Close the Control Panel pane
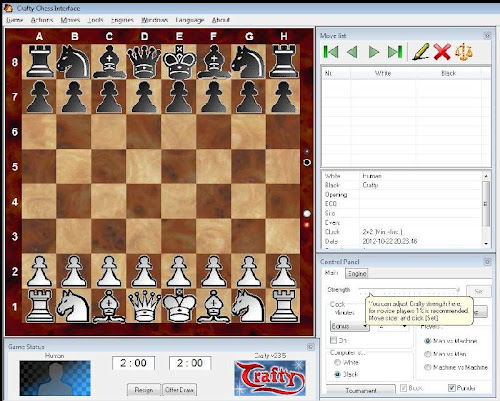 487,262
